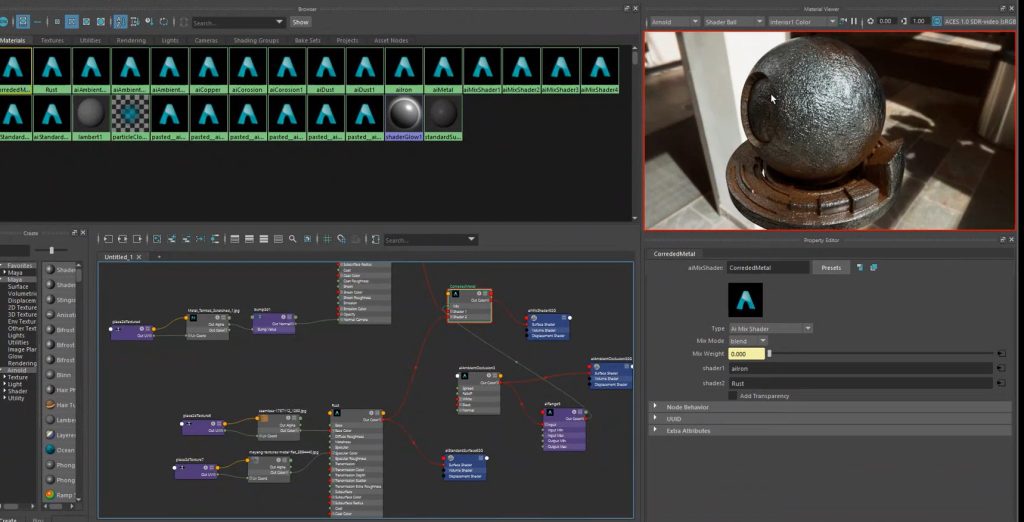Enable Add Transparency checkbox
Screen dimensions: 1024x522
pyautogui.click(x=733, y=396)
